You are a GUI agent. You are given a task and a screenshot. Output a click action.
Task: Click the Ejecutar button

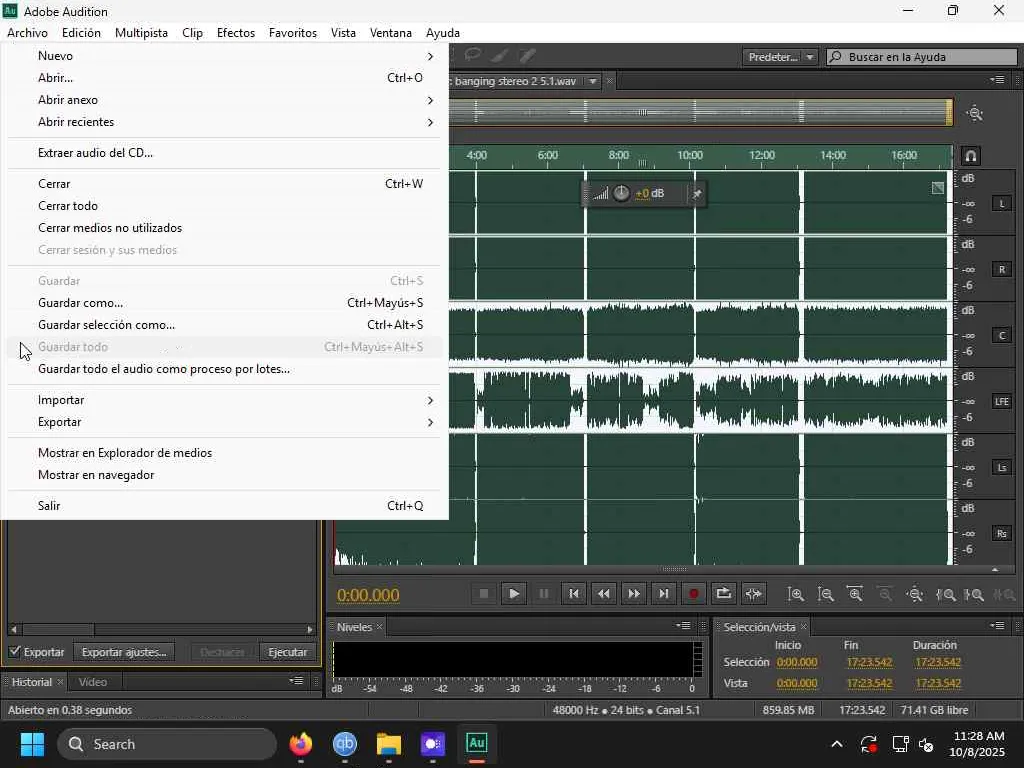[287, 652]
